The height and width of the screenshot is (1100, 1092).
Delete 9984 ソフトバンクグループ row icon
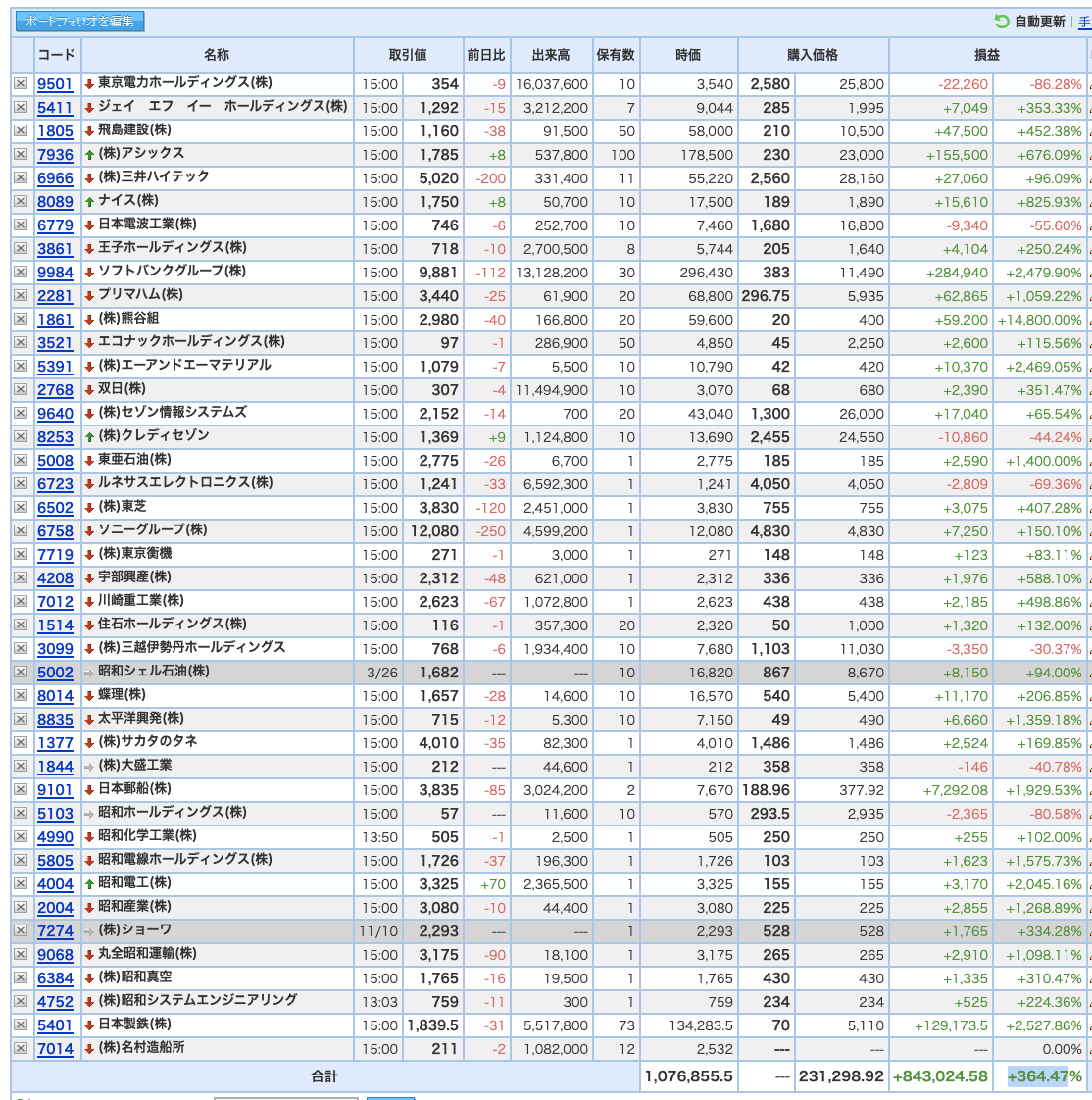[21, 272]
